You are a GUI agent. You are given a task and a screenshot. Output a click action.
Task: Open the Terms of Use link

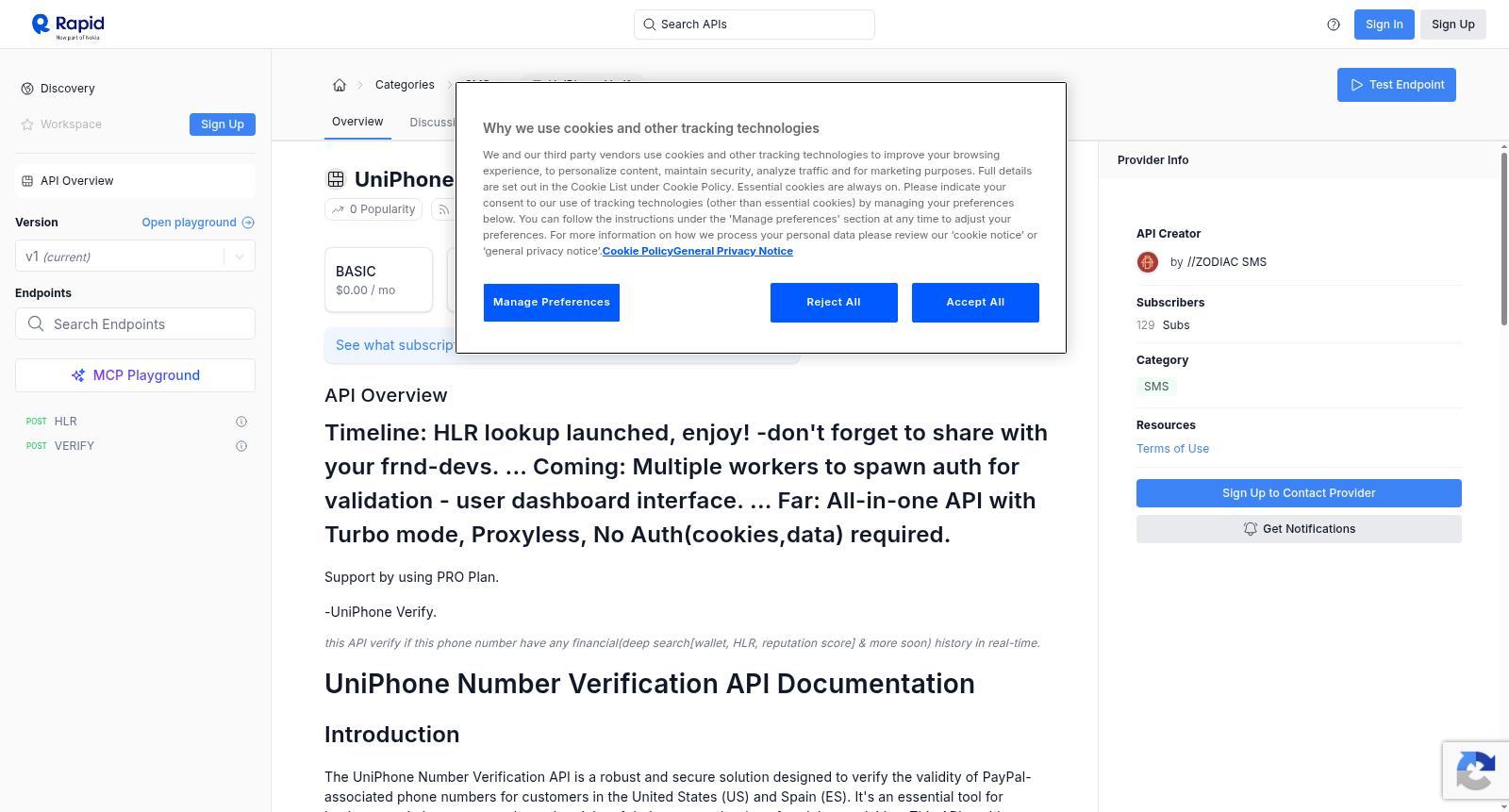point(1172,449)
